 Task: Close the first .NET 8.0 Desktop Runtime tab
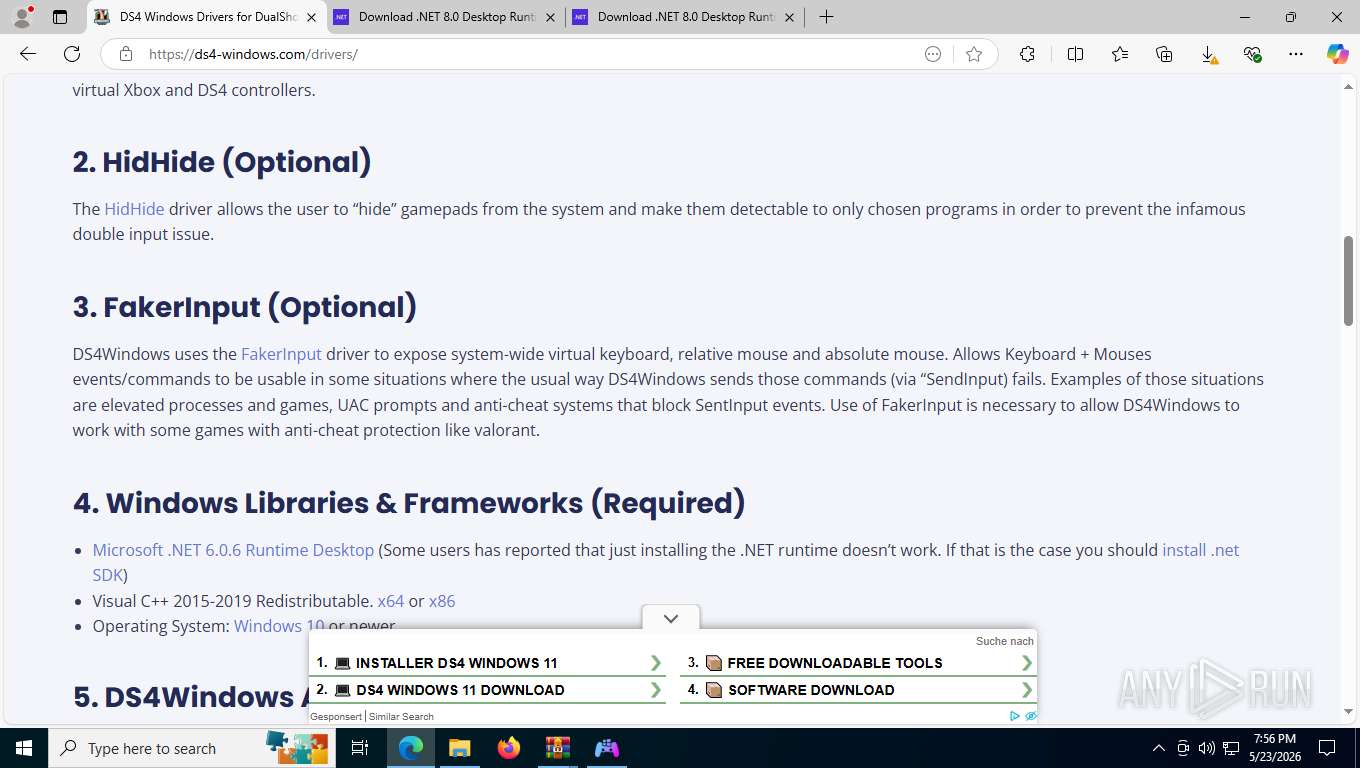click(550, 17)
